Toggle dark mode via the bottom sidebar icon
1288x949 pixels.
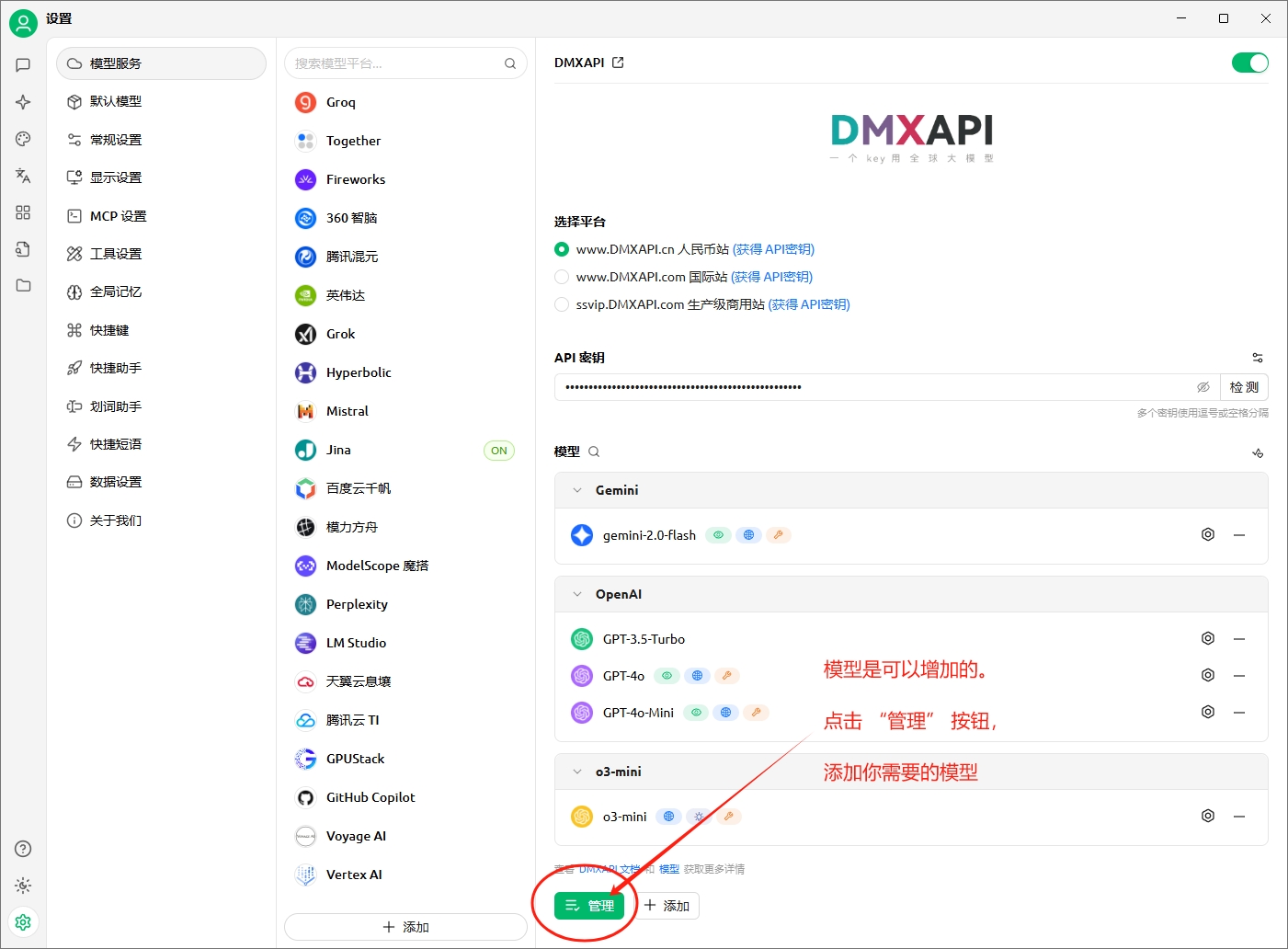23,886
